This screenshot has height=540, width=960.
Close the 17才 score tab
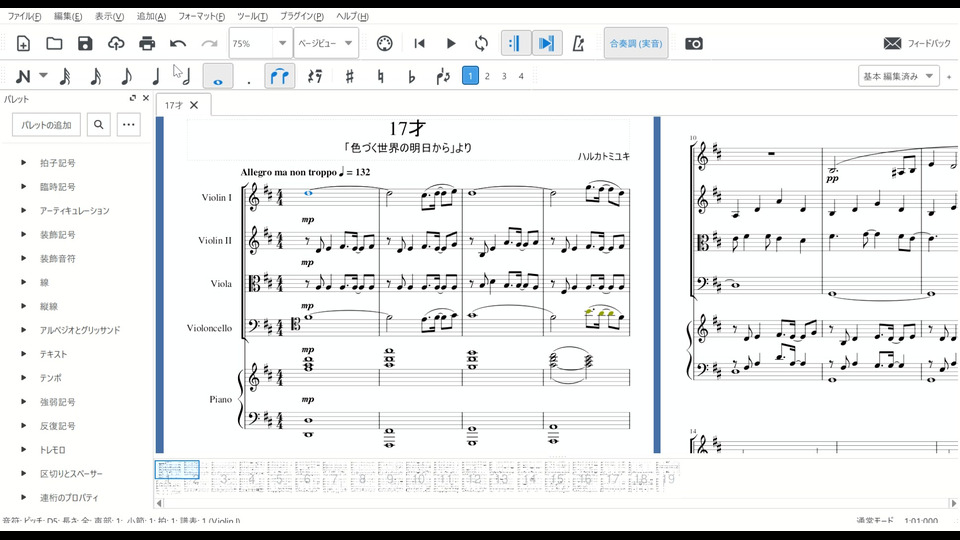194,105
